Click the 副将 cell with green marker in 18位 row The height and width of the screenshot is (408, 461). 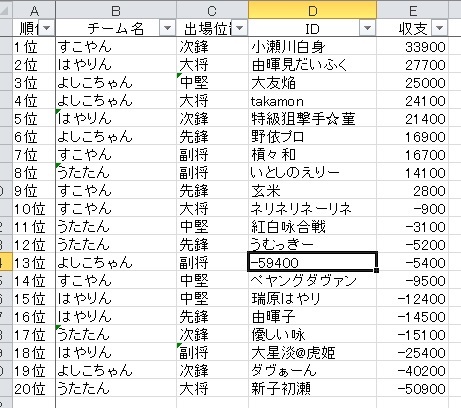click(x=212, y=353)
